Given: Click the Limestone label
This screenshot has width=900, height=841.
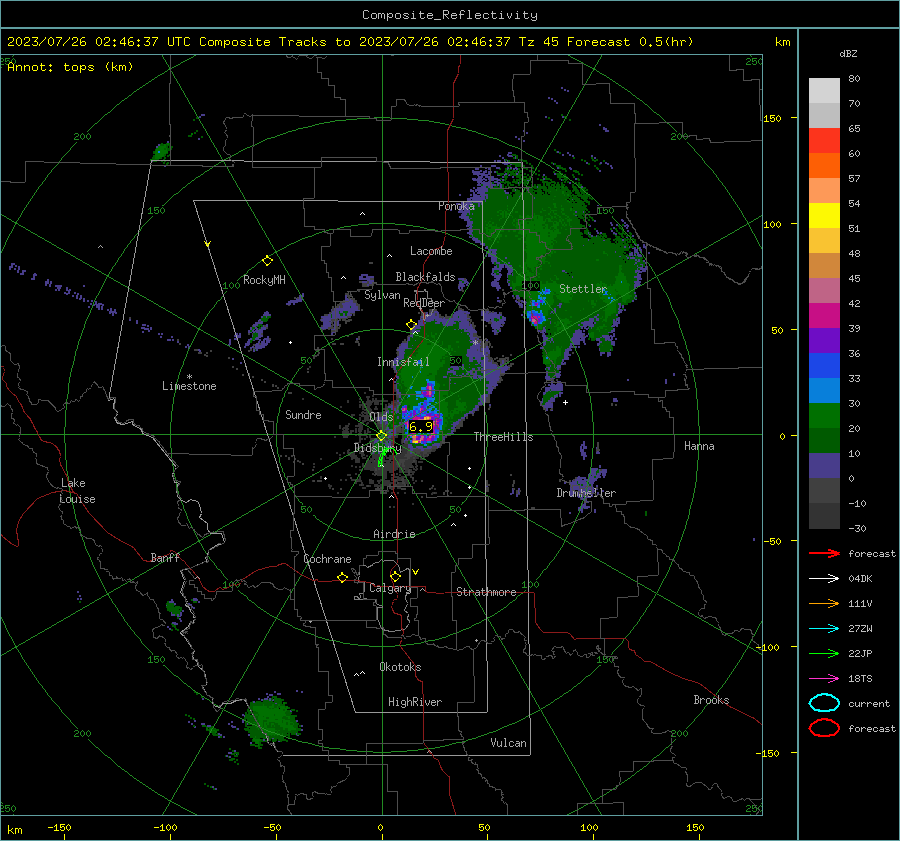Looking at the screenshot, I should coord(189,386).
